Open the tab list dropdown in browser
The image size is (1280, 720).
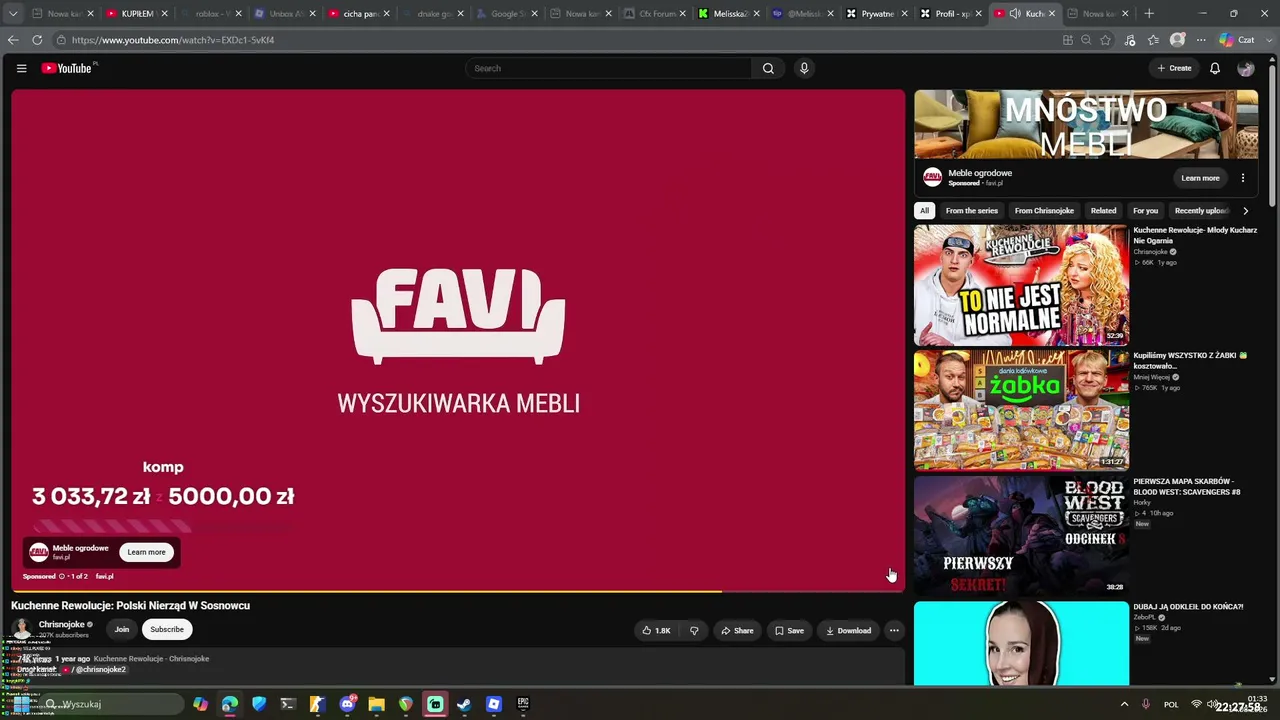pos(13,13)
